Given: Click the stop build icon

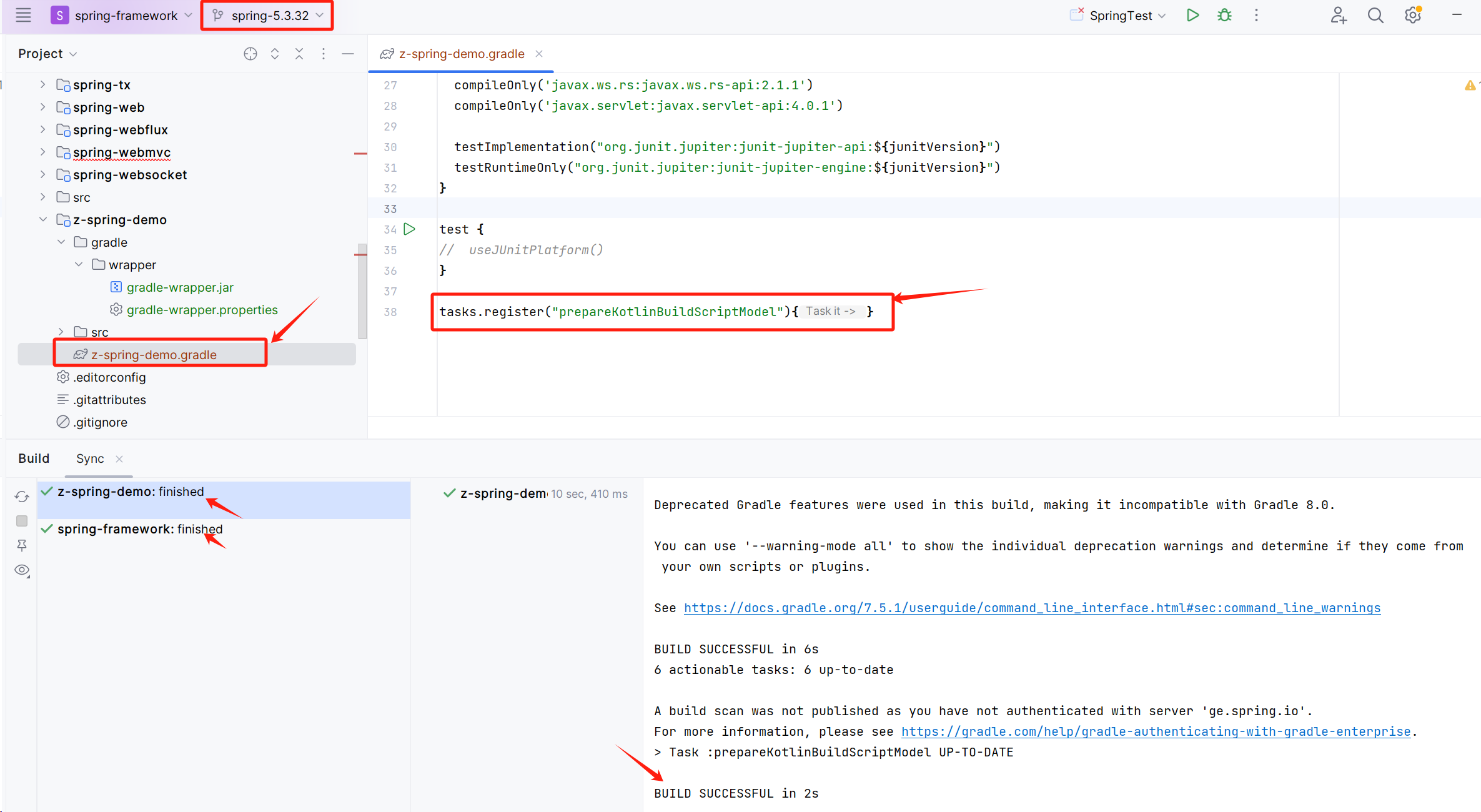Looking at the screenshot, I should (22, 521).
